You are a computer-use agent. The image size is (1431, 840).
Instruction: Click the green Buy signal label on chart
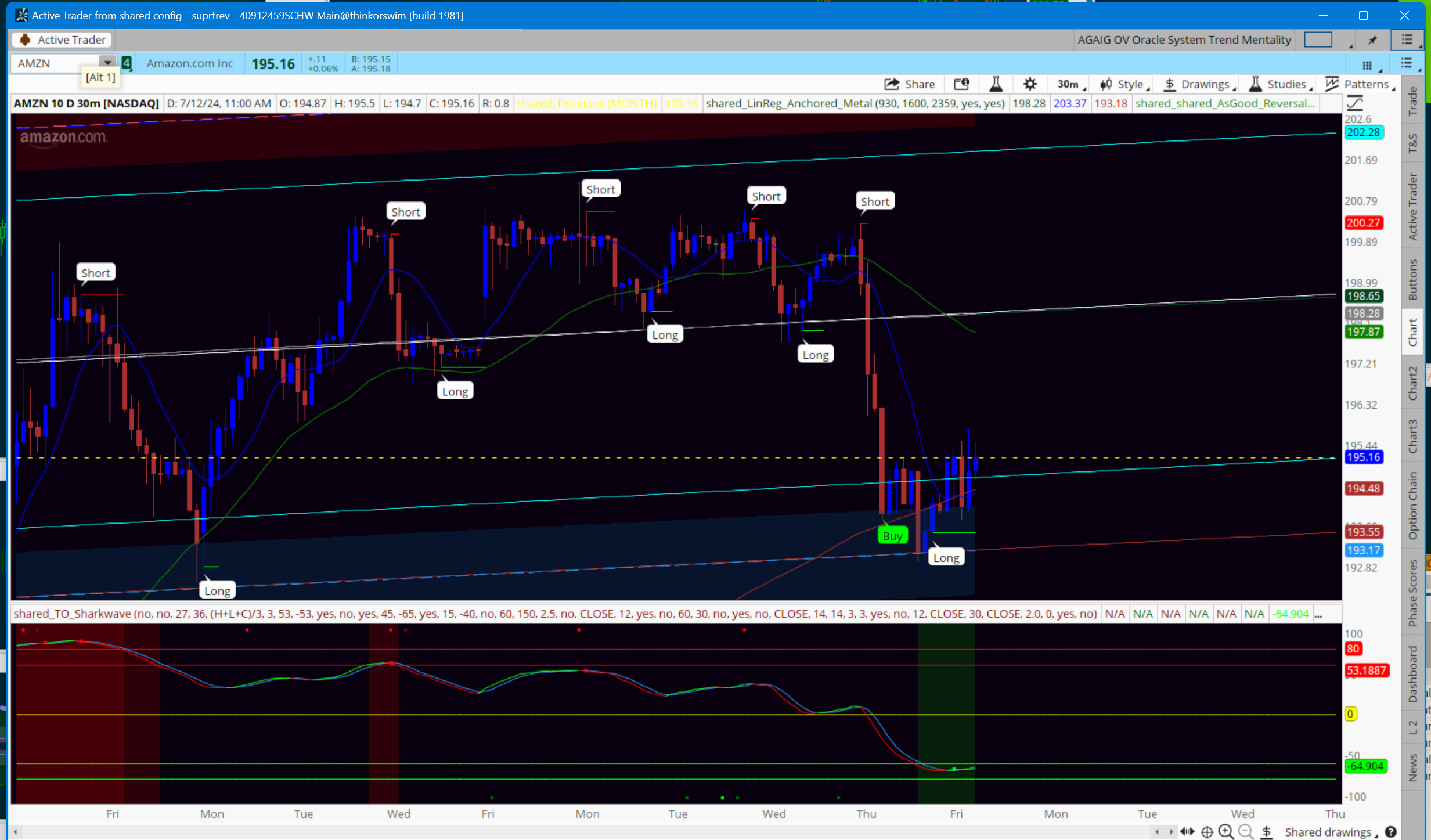(892, 536)
